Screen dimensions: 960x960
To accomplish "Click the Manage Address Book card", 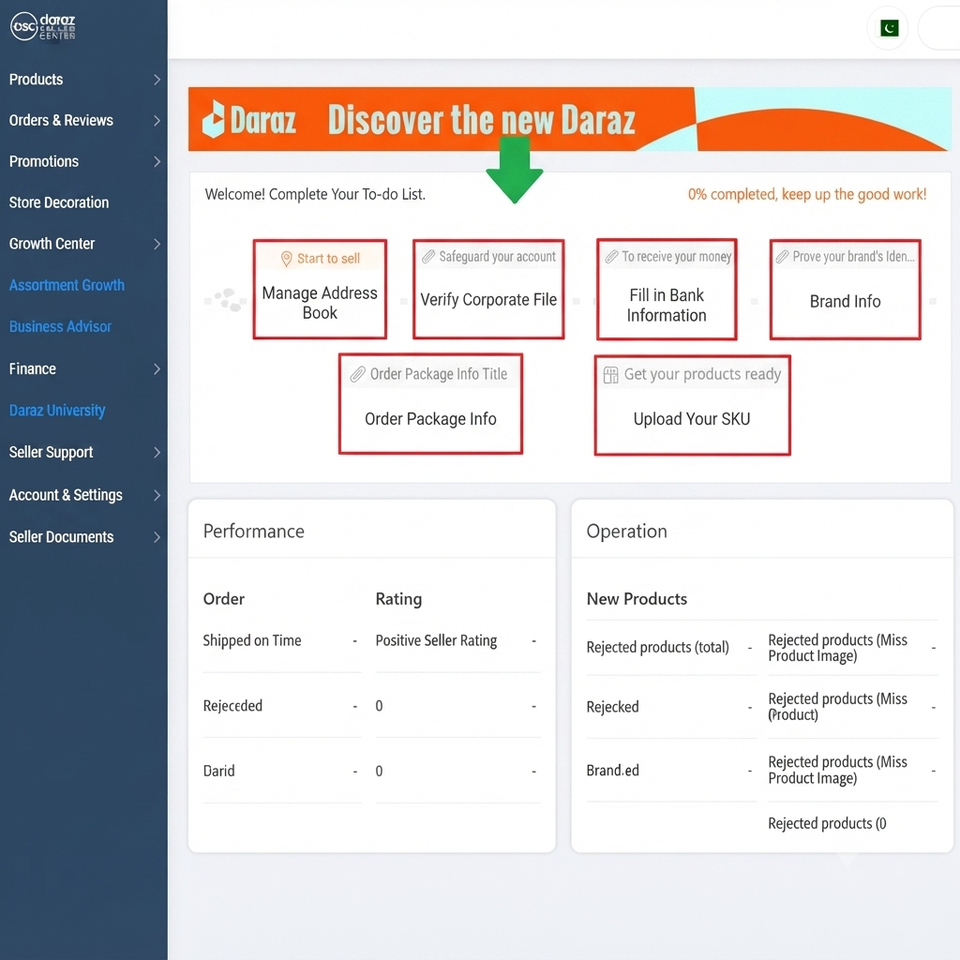I will 320,289.
